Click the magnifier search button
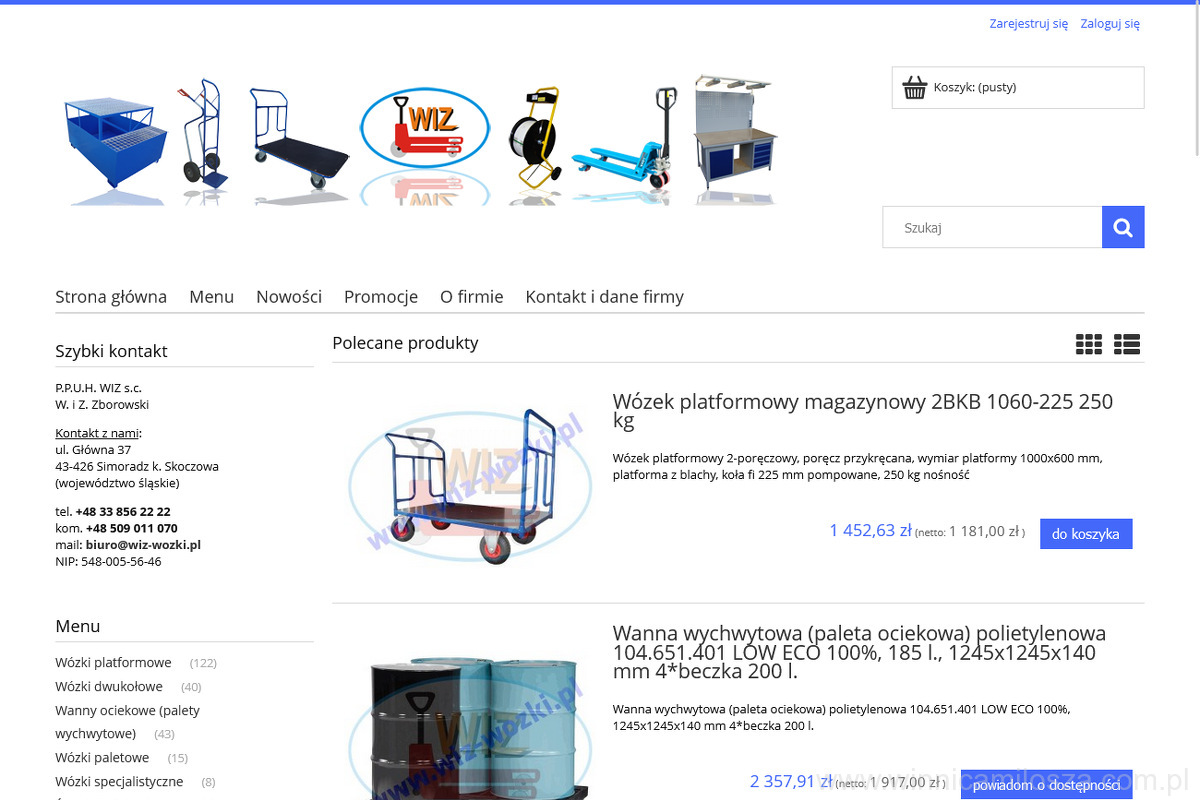The image size is (1200, 800). 1122,228
